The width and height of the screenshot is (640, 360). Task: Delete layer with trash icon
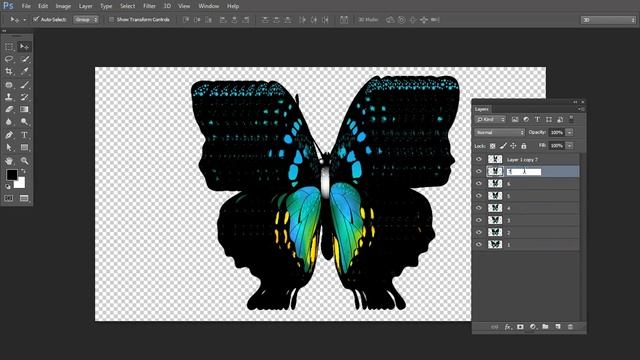[x=571, y=327]
